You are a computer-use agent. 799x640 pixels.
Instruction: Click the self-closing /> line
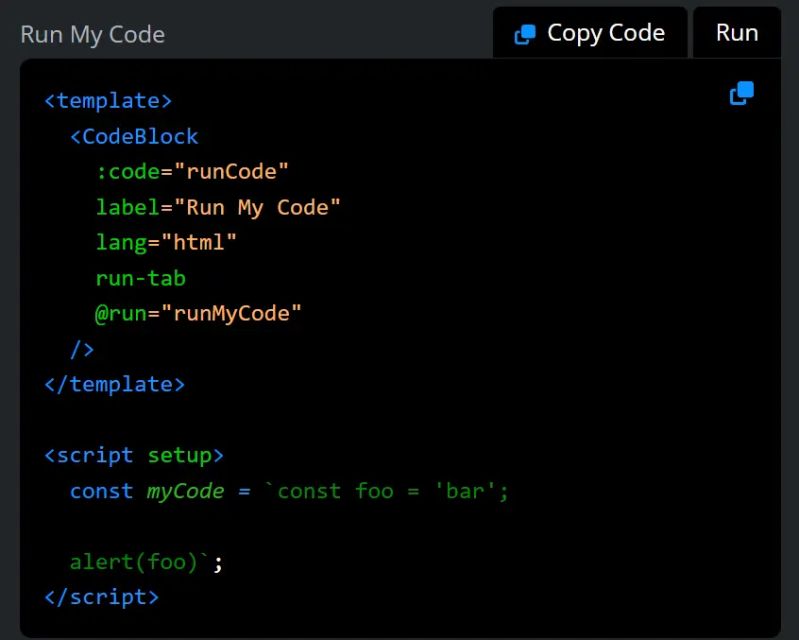point(82,350)
